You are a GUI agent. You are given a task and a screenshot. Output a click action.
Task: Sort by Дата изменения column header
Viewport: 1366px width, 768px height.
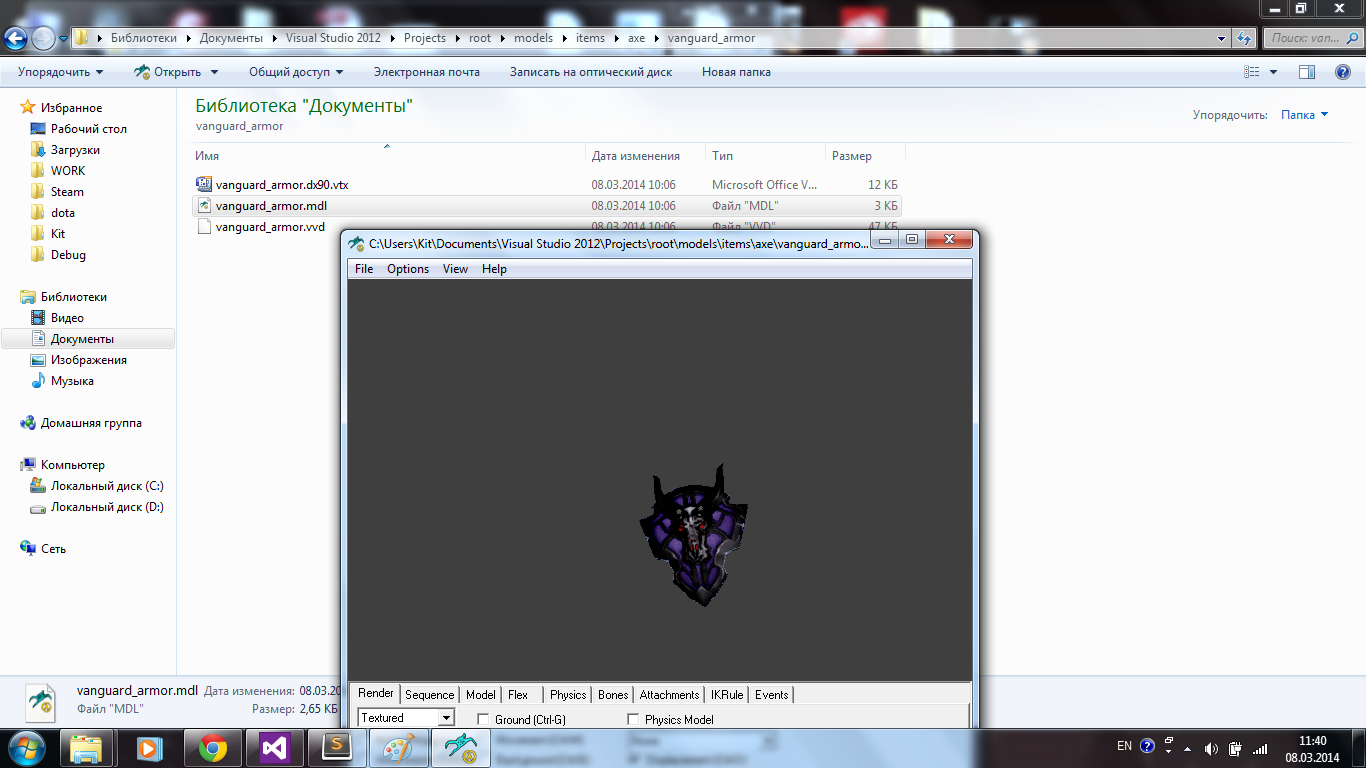click(x=645, y=156)
